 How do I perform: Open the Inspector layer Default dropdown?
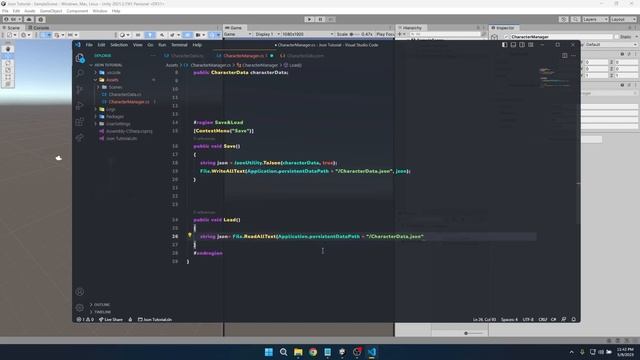point(611,44)
